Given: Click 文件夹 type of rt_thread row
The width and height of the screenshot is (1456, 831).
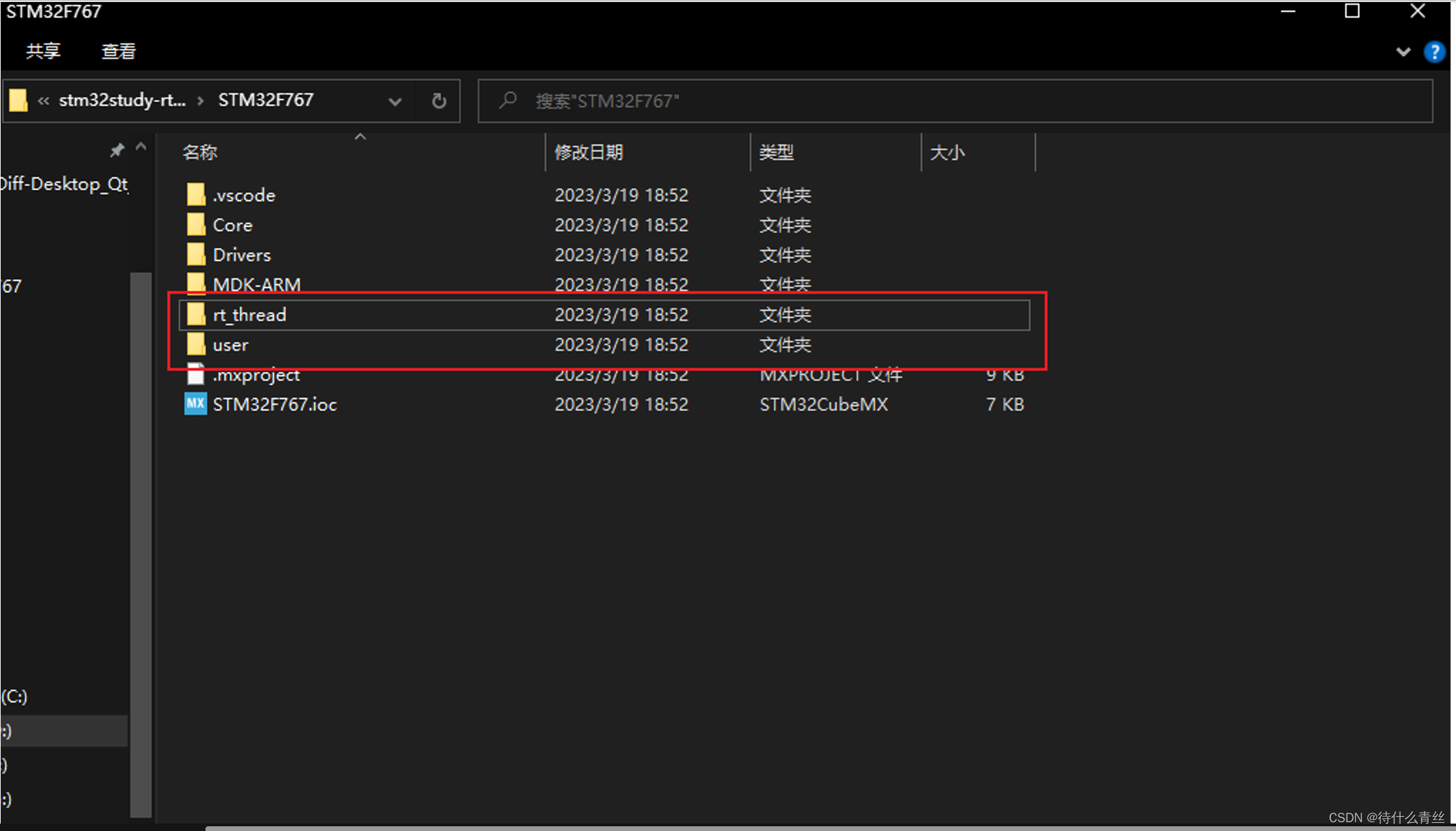Looking at the screenshot, I should (x=784, y=315).
